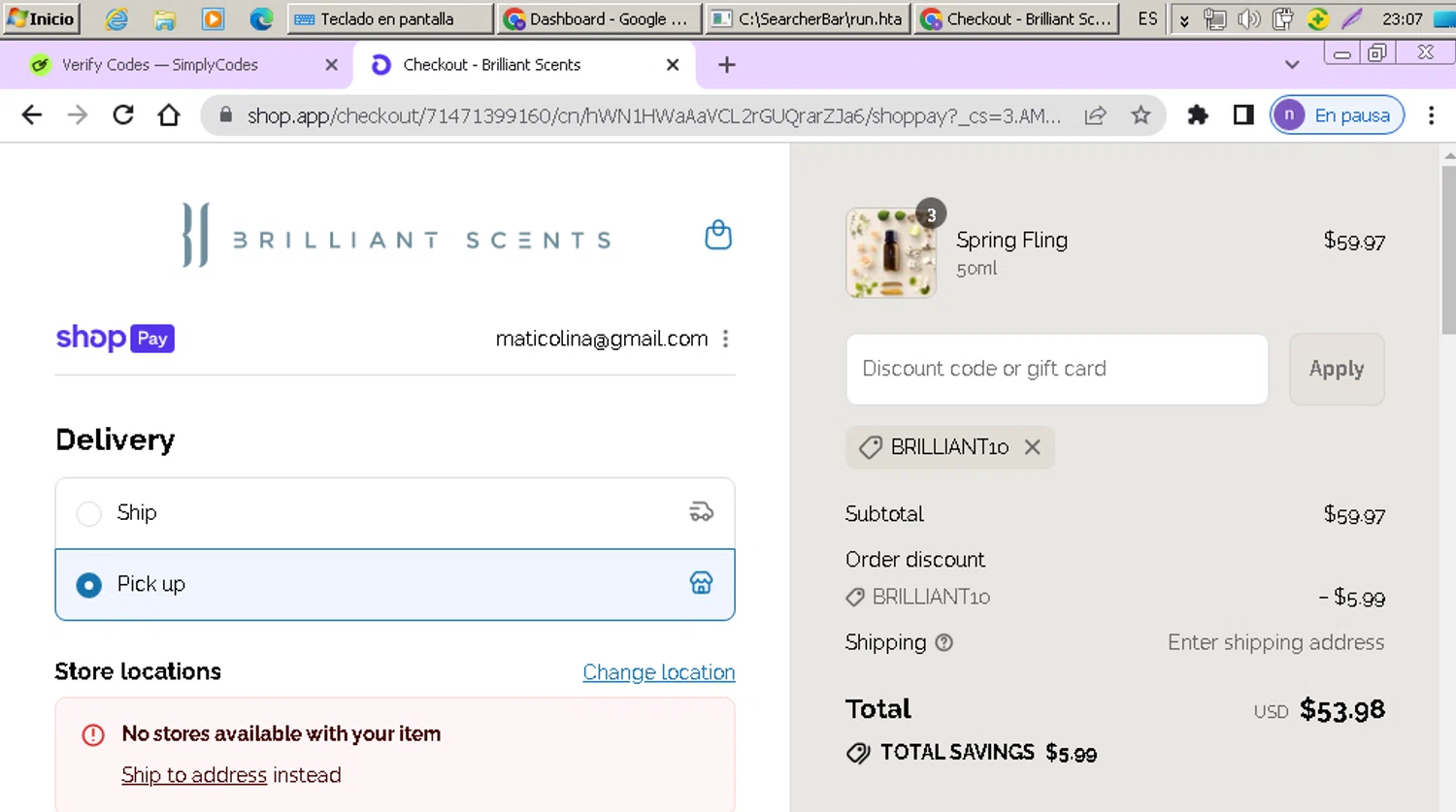1456x812 pixels.
Task: Expand hidden system tray icons
Action: pos(1184,19)
